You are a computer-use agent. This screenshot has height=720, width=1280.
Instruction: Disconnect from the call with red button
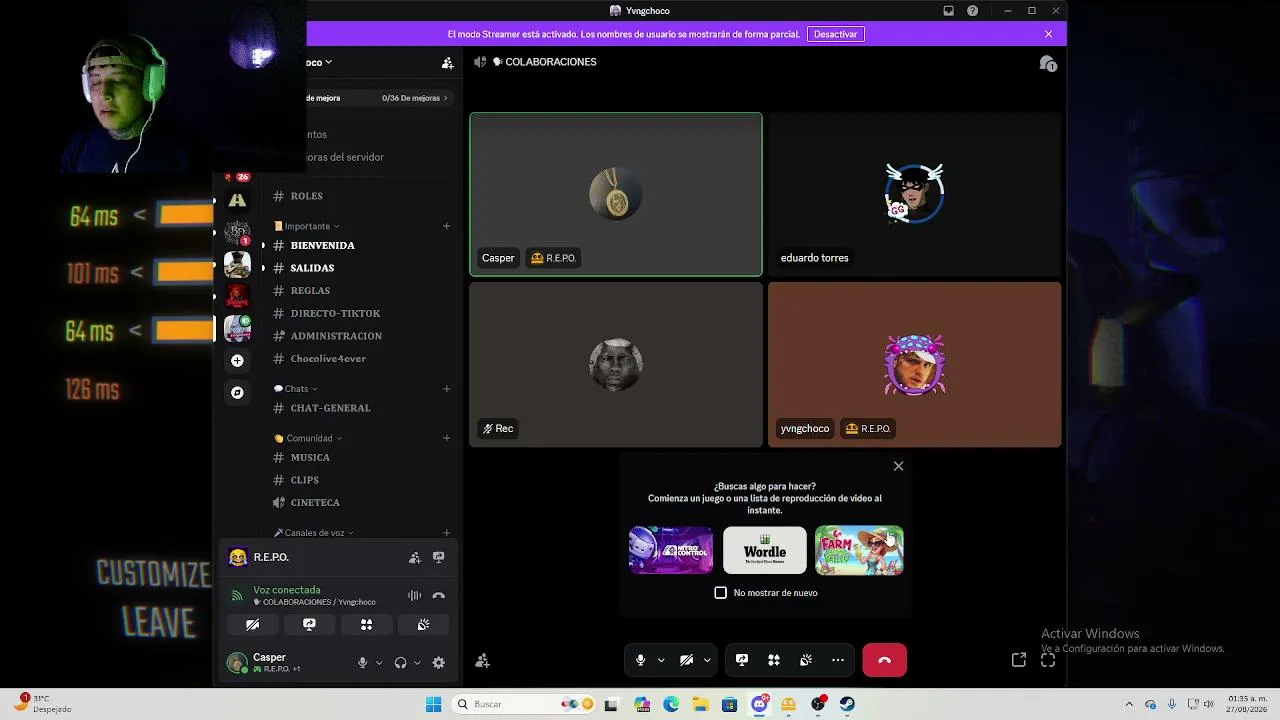tap(884, 660)
